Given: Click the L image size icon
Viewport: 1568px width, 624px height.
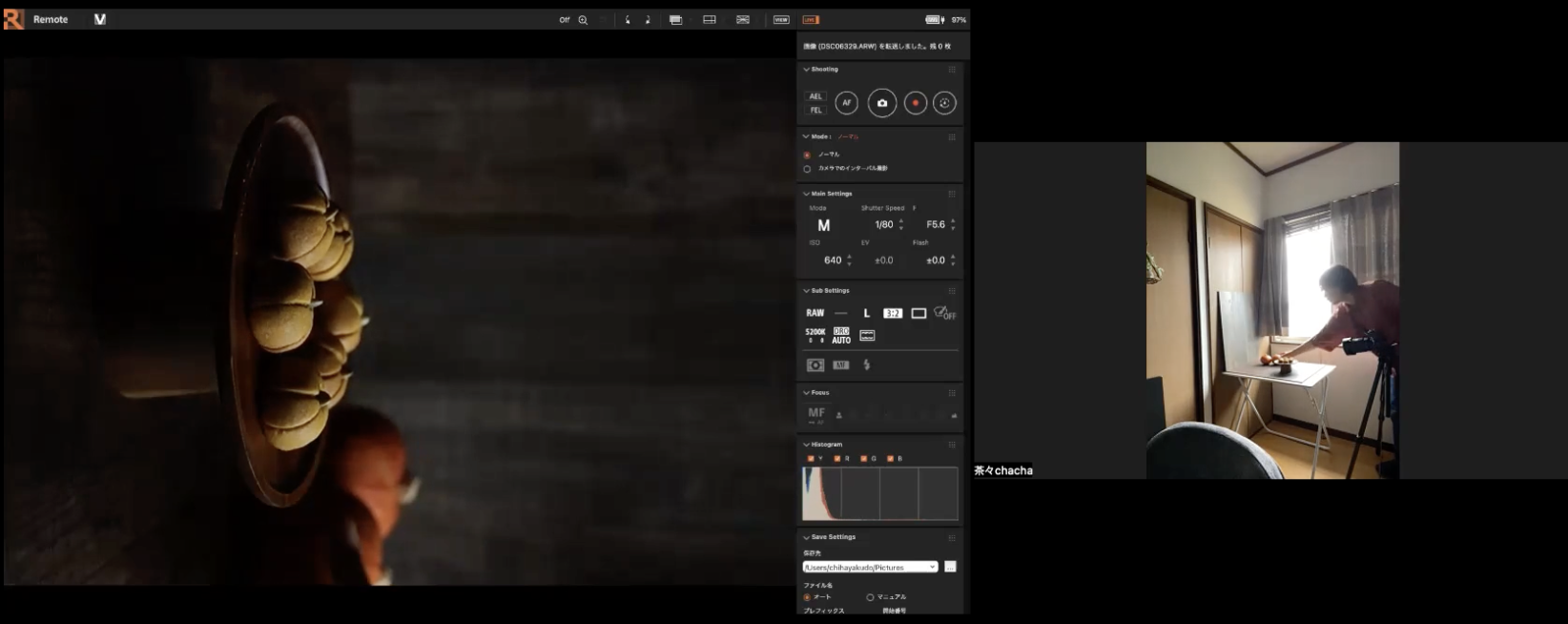Looking at the screenshot, I should click(867, 313).
